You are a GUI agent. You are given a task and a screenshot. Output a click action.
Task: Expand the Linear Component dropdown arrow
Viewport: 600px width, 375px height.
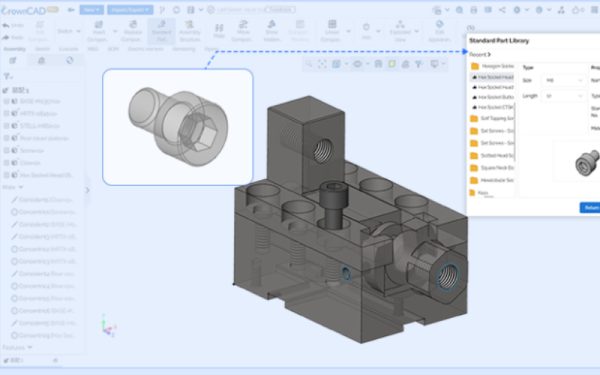click(x=348, y=31)
